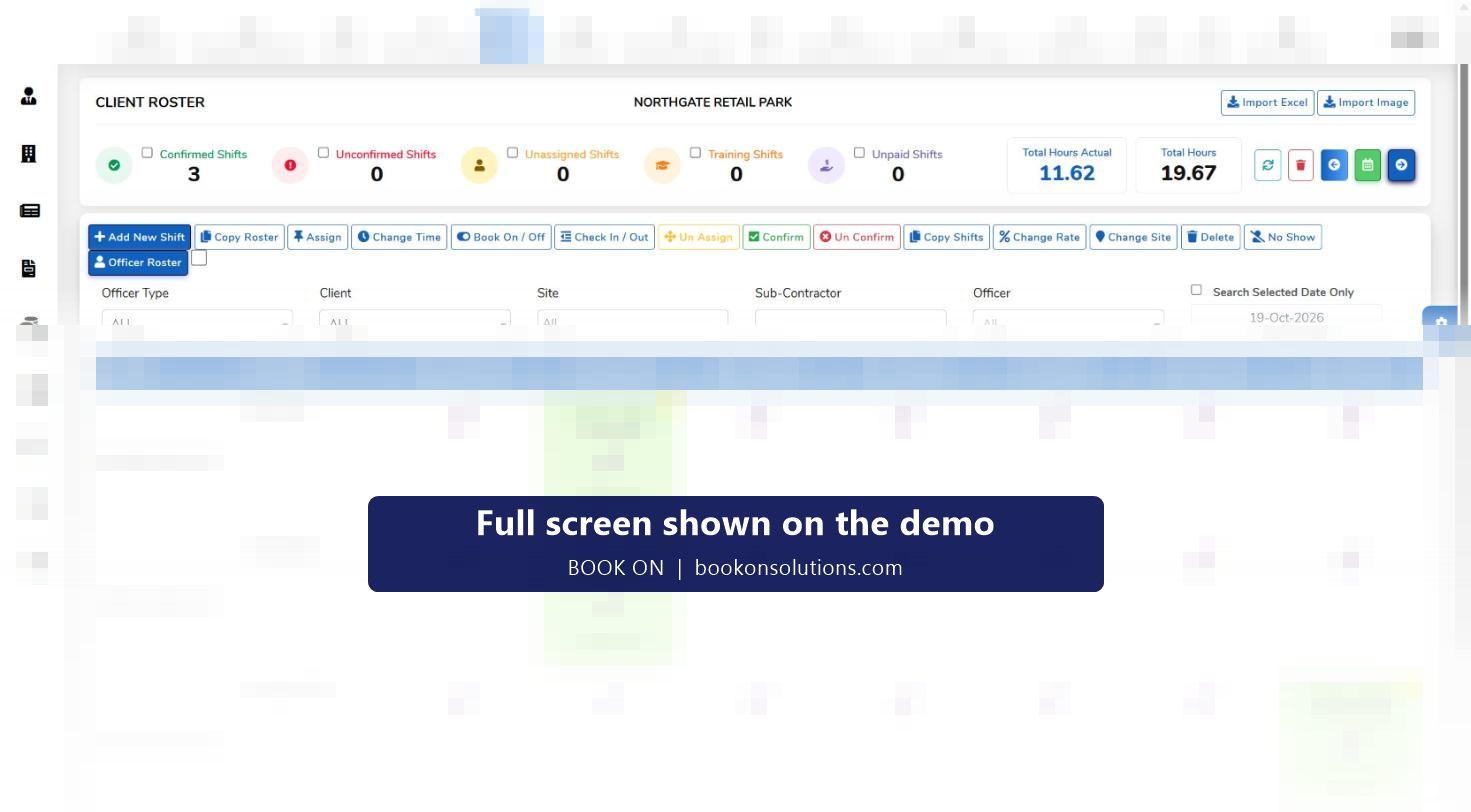Image resolution: width=1471 pixels, height=812 pixels.
Task: Tick the Unpaid Shifts checkbox
Action: (859, 153)
